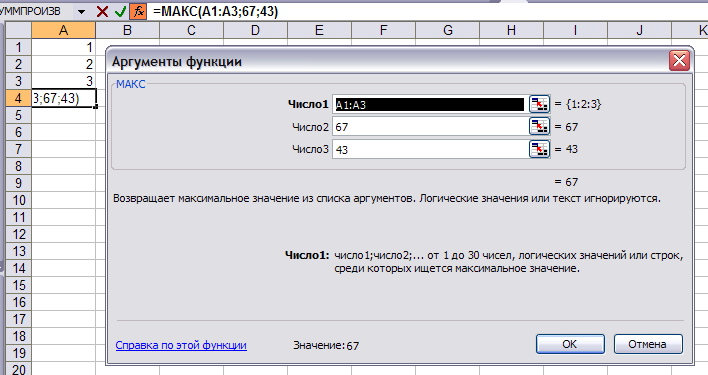Open the name box function dropdown
This screenshot has width=708, height=375.
(81, 12)
